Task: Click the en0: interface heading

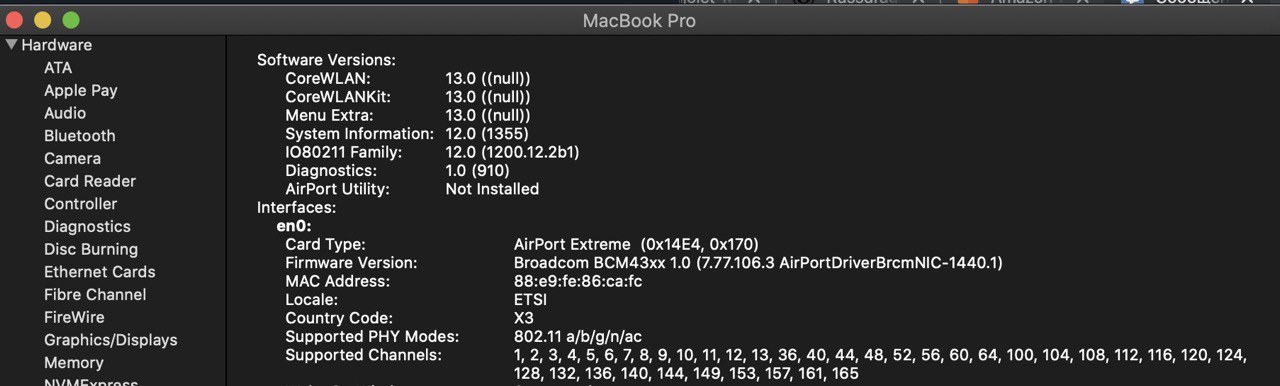Action: [x=294, y=226]
